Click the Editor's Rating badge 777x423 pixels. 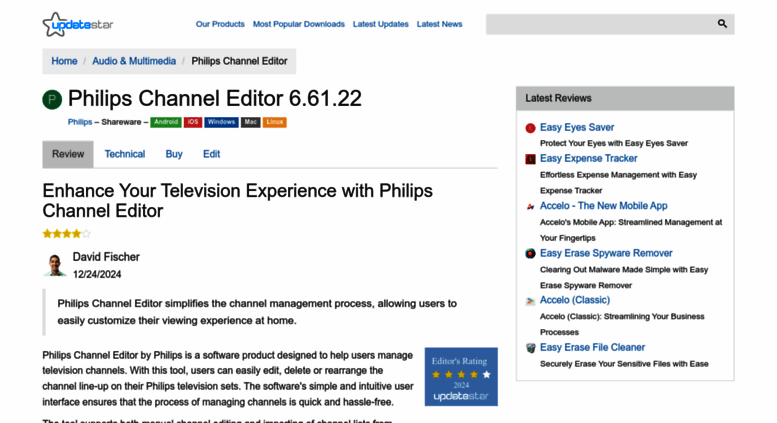click(461, 377)
